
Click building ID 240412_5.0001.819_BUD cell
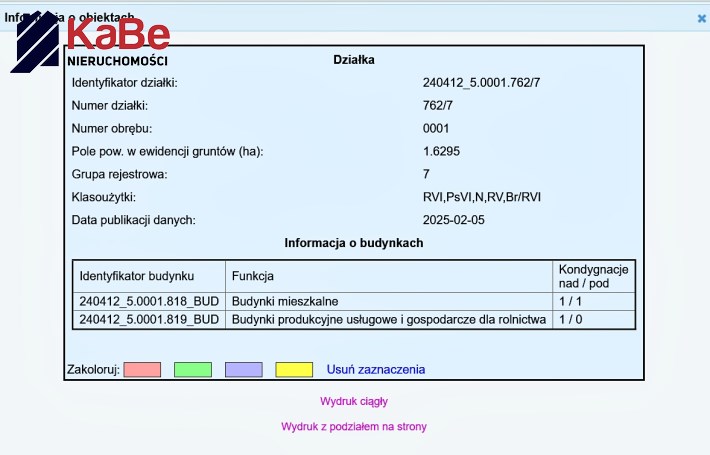click(x=149, y=320)
